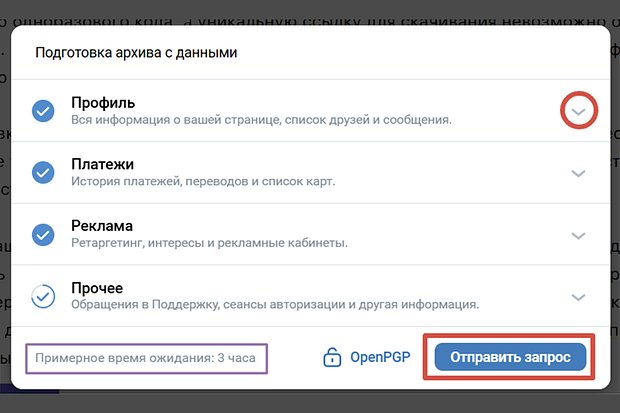Click the История платежей description text
This screenshot has height=413, width=620.
coord(203,181)
